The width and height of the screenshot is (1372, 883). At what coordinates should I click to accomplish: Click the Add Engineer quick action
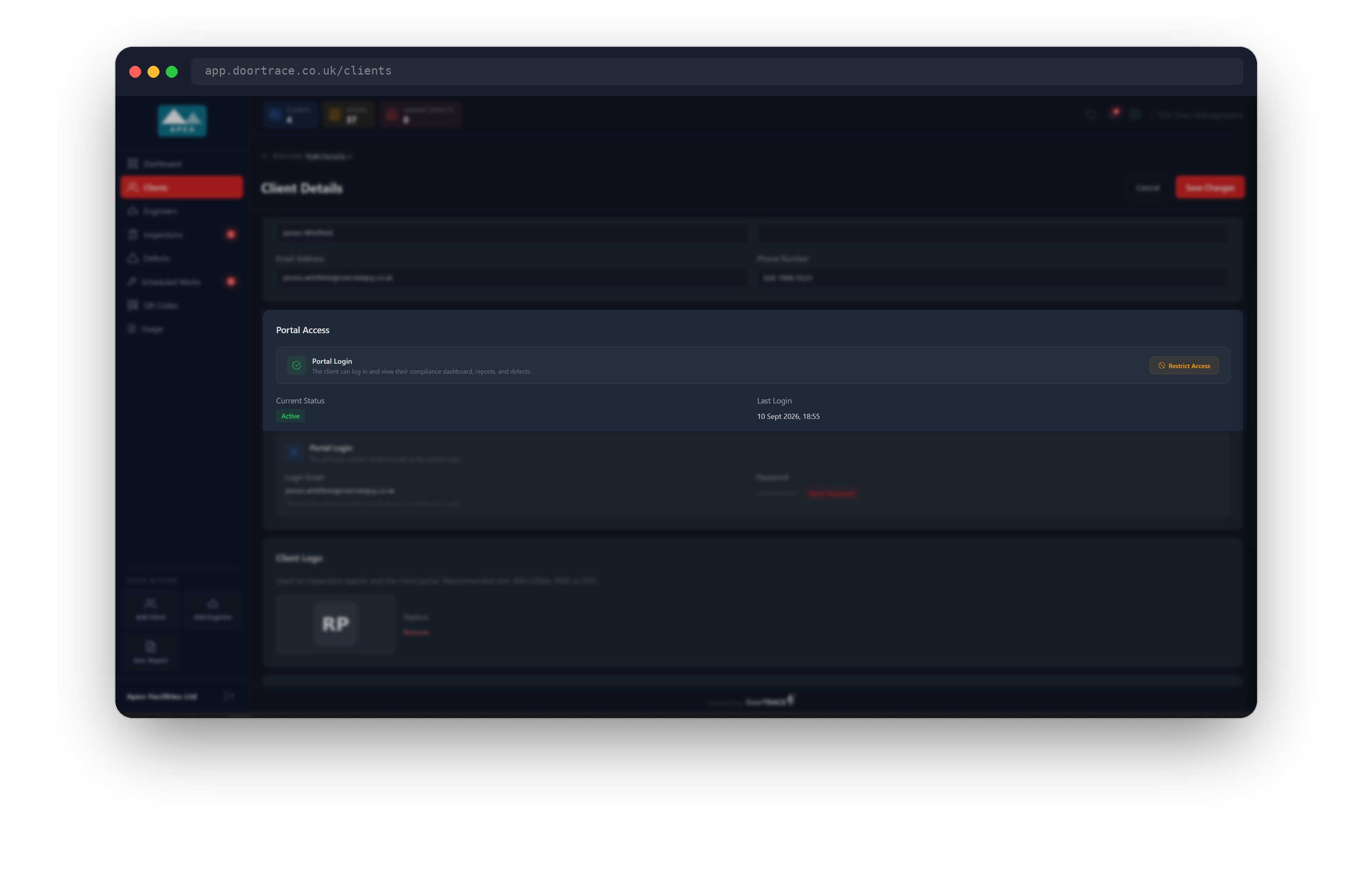click(213, 609)
